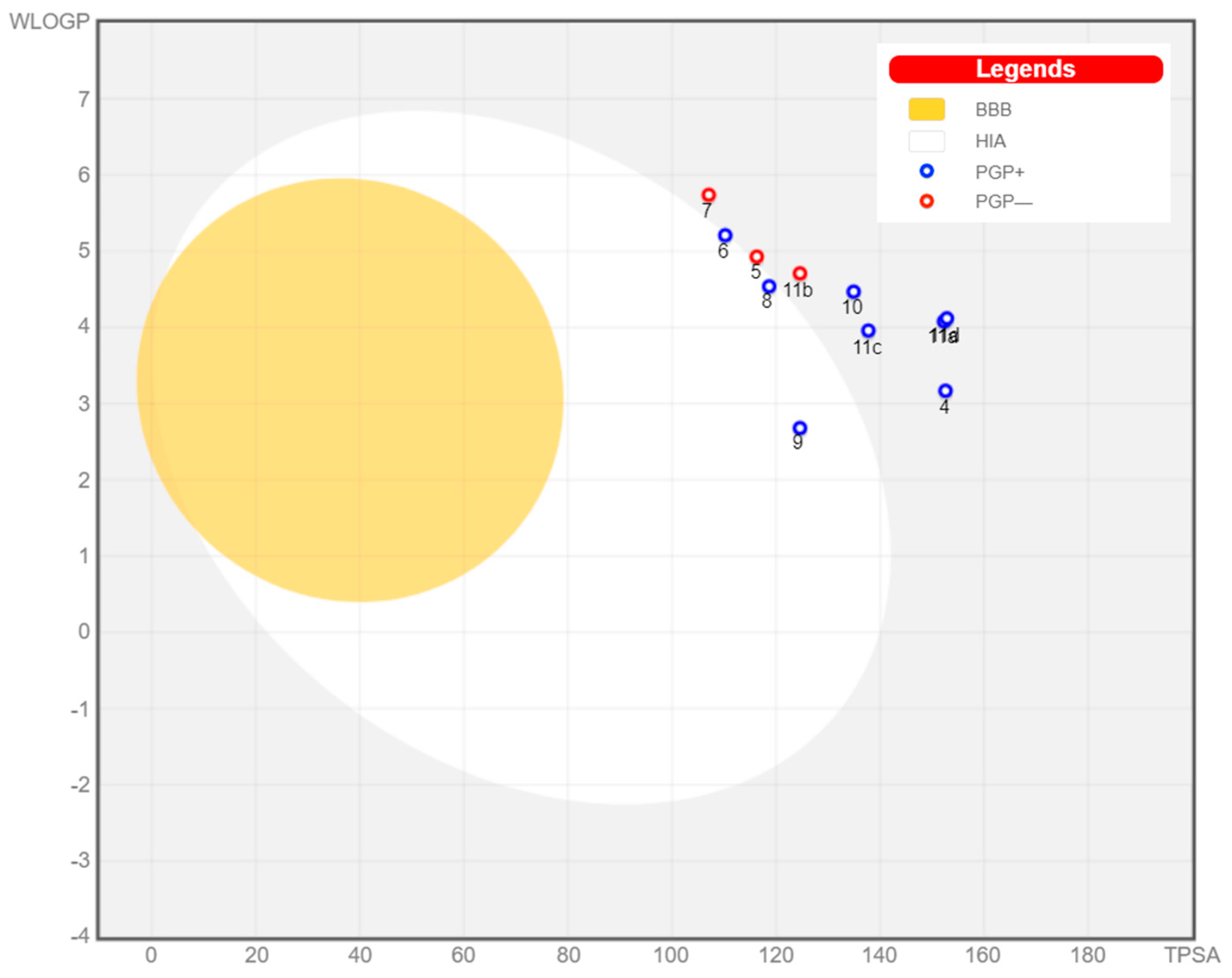Click blue data point labeled 6
Image resolution: width=1232 pixels, height=978 pixels.
coord(725,235)
